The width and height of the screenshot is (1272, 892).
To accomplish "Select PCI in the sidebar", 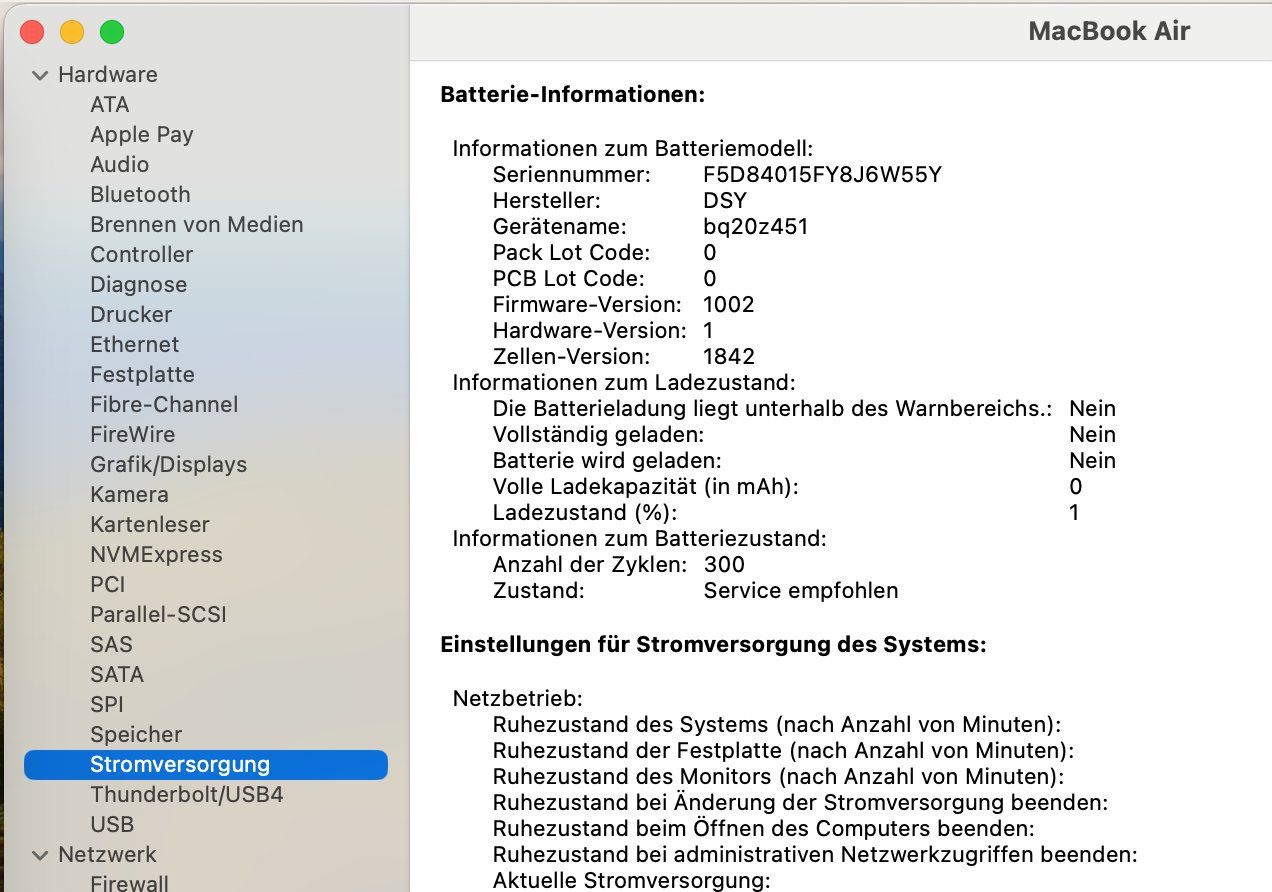I will click(108, 585).
